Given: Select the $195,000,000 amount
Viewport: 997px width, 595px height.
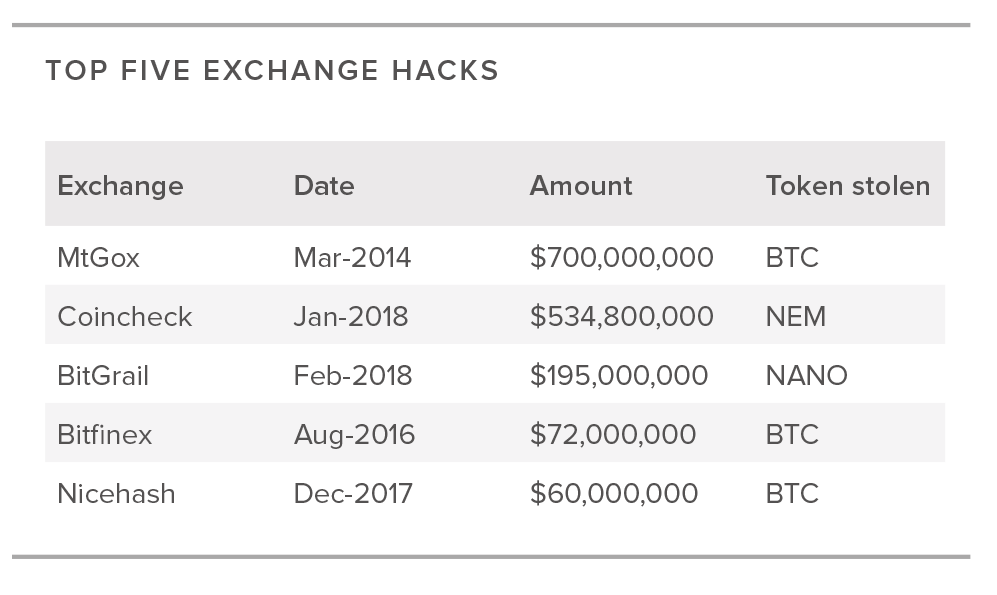Looking at the screenshot, I should pyautogui.click(x=619, y=376).
